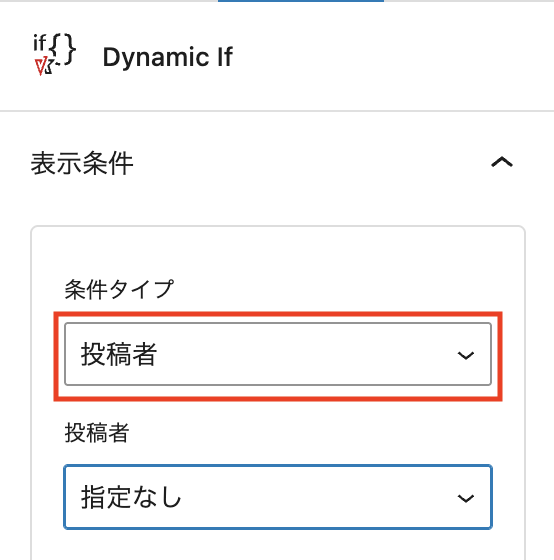Click the Dynamic If title text
Screen dimensions: 554x560
click(168, 57)
